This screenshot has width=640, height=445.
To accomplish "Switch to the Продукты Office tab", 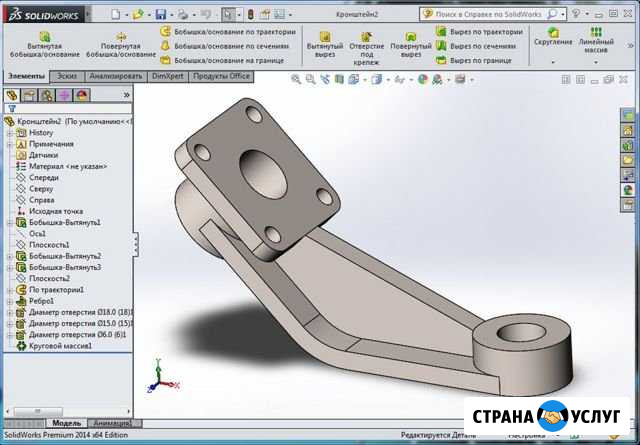I will pyautogui.click(x=221, y=76).
